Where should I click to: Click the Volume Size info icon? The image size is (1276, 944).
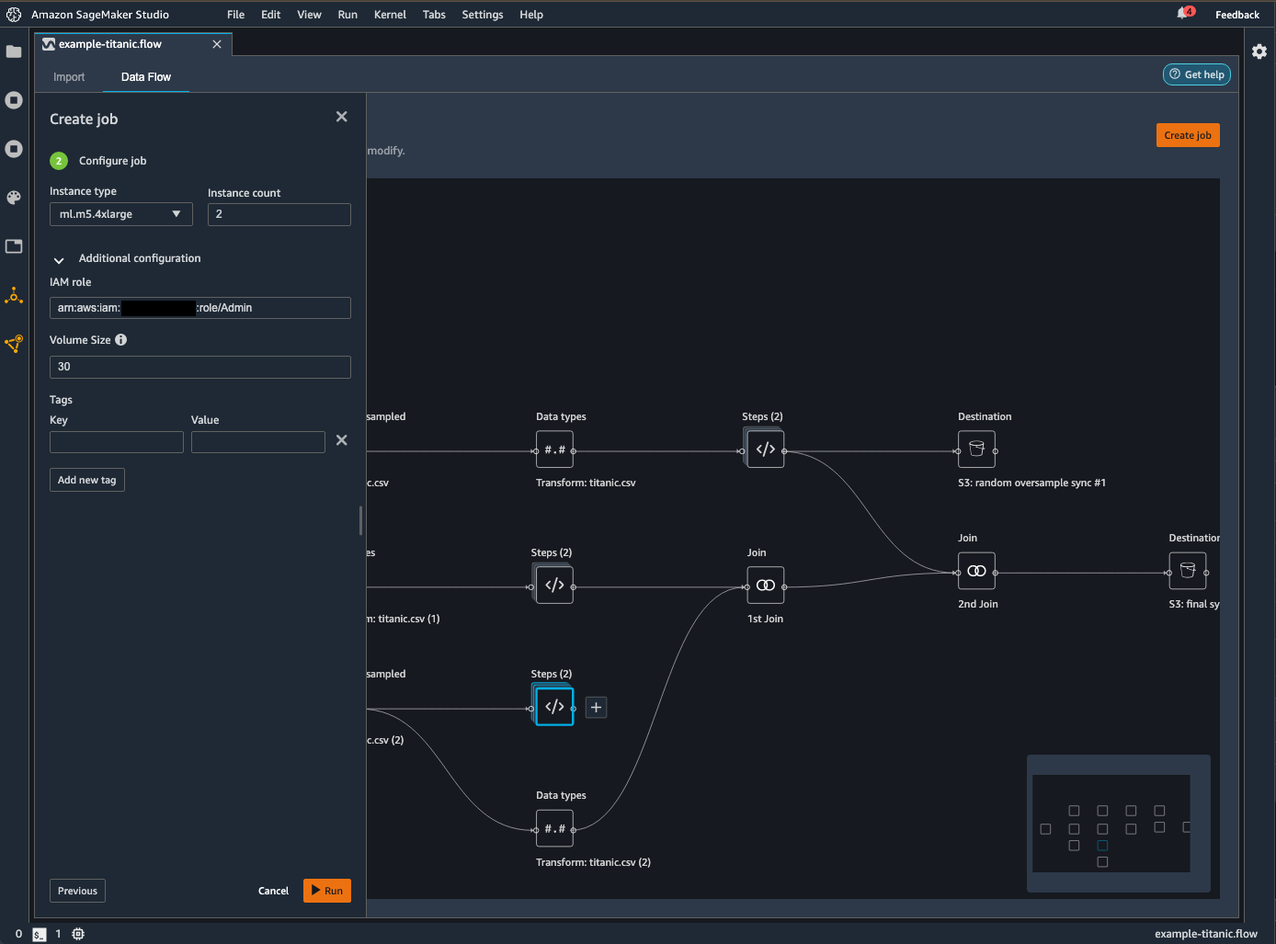pos(121,340)
